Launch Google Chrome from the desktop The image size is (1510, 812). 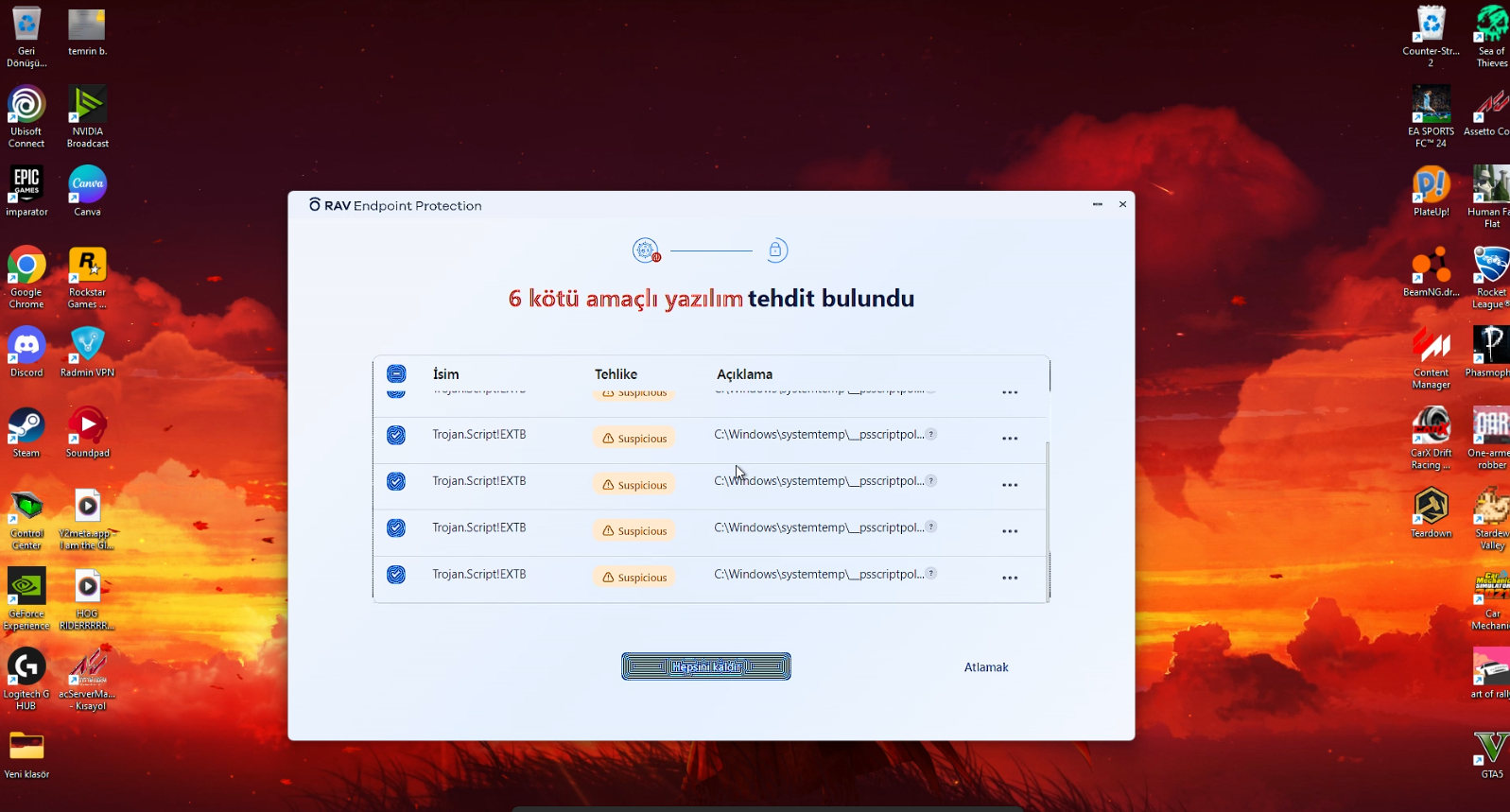26,278
